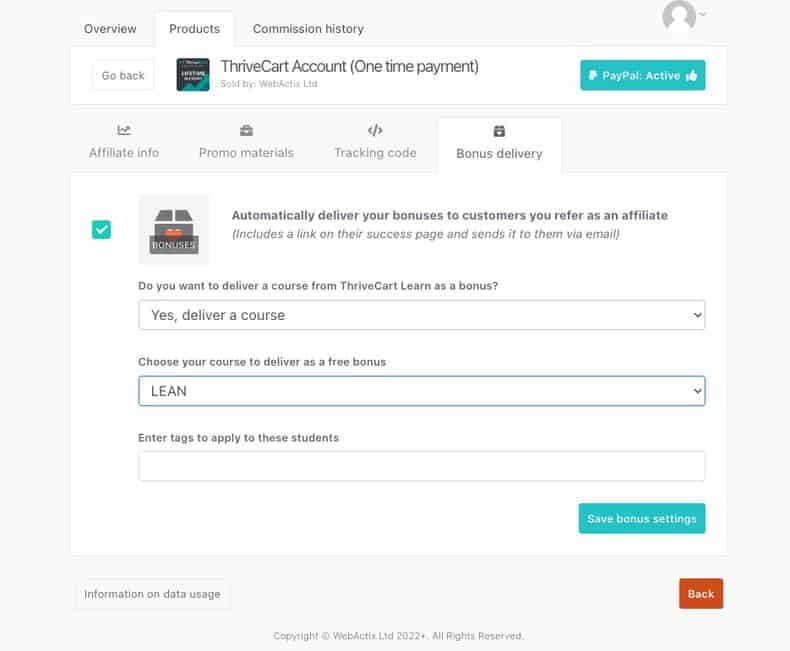Click 'Sold by: WebActix Ltd' text

tap(269, 84)
